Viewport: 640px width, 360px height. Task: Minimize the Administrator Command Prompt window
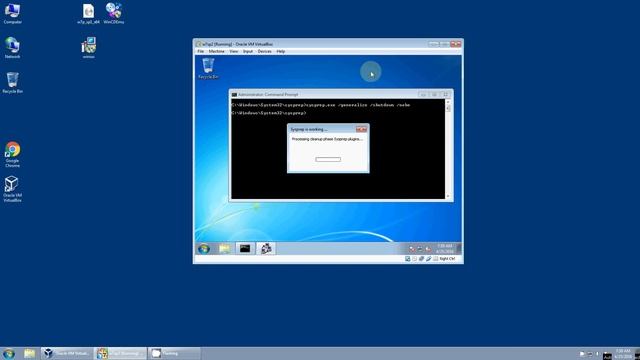[423, 95]
